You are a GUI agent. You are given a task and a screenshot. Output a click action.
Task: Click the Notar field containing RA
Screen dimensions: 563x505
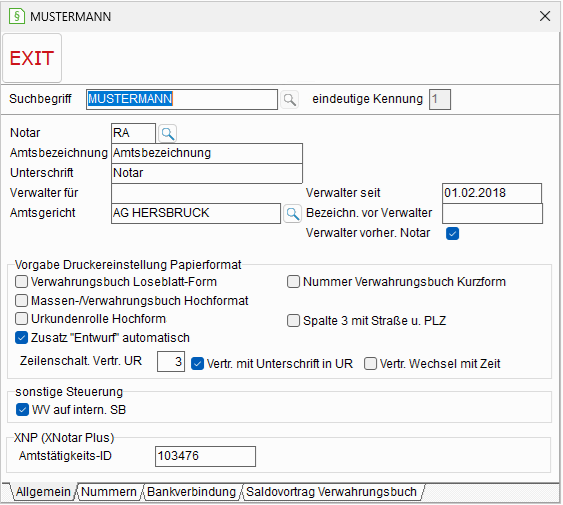click(133, 133)
